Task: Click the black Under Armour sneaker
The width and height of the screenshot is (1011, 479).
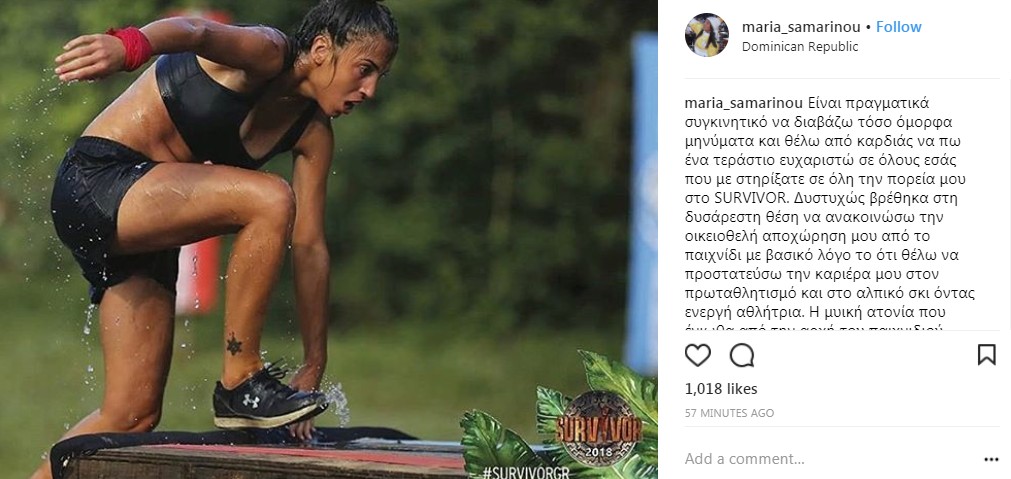Action: 268,396
